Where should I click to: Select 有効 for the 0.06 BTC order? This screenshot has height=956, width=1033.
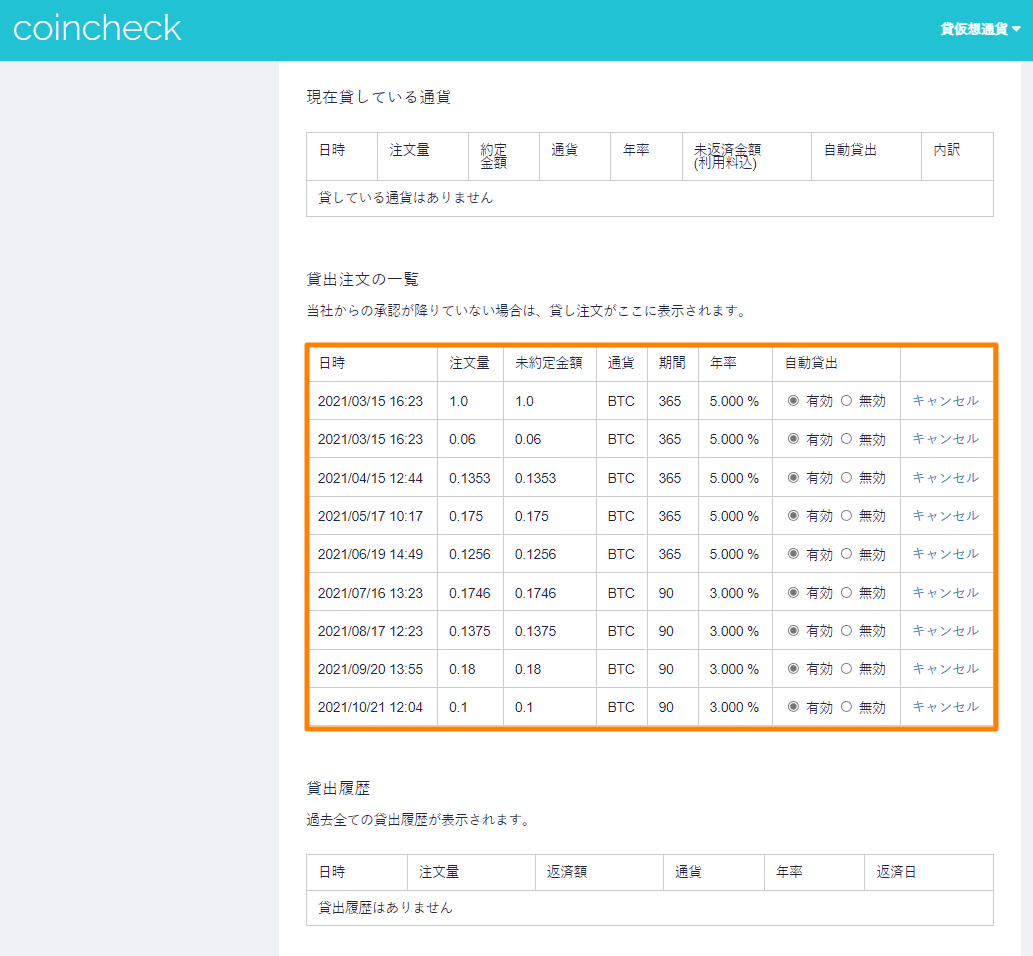point(793,439)
